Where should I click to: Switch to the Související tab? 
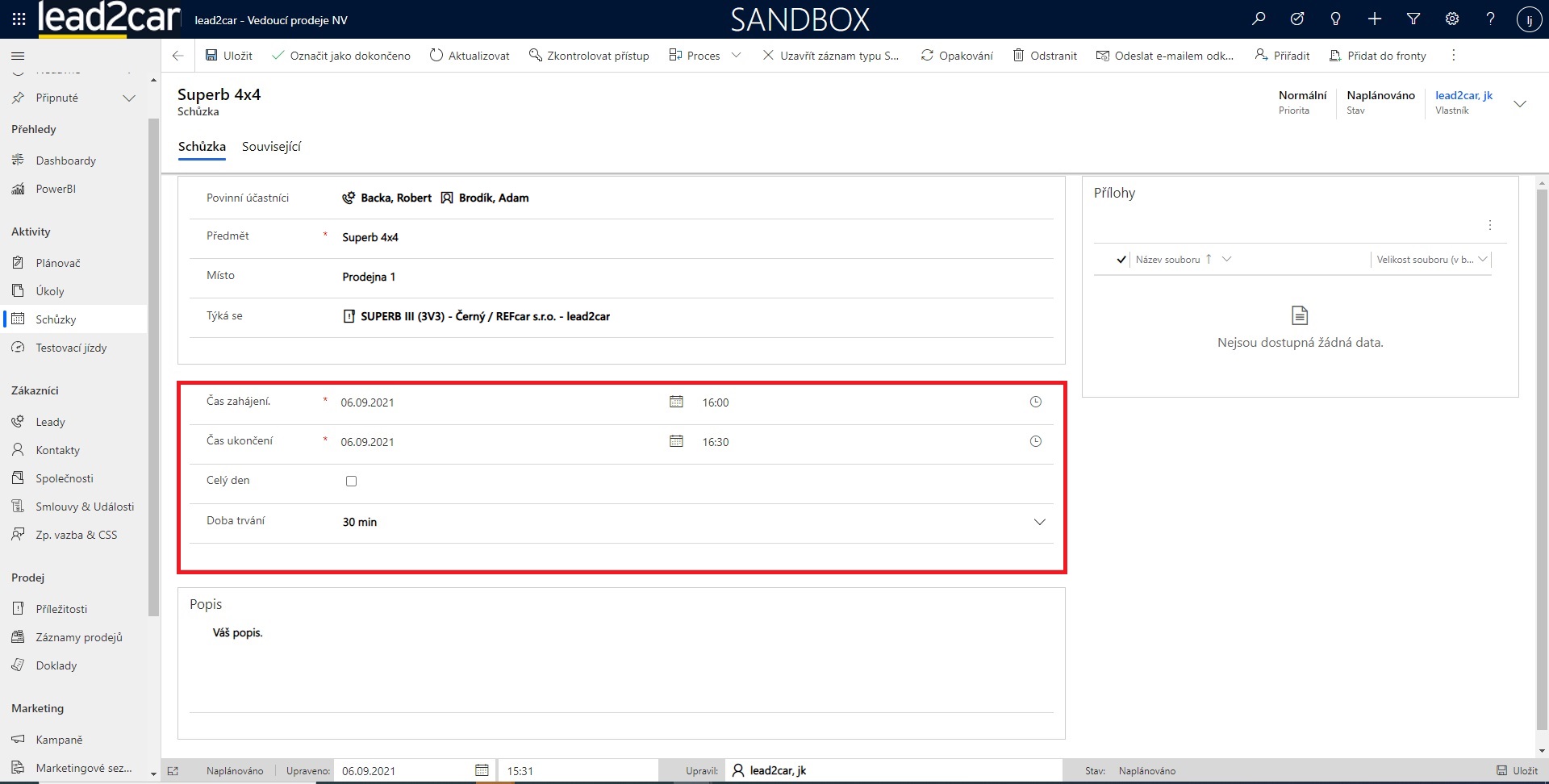click(x=271, y=147)
